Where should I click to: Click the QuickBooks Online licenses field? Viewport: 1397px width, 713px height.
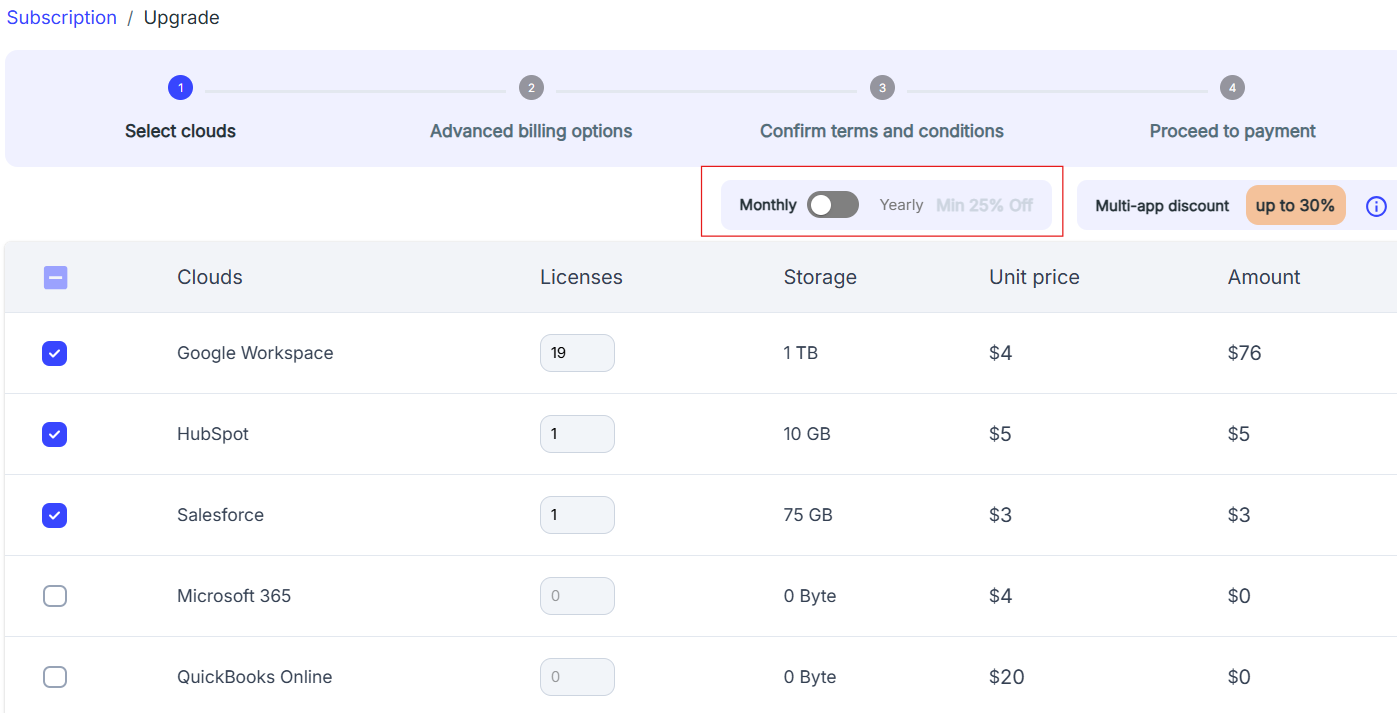[577, 677]
